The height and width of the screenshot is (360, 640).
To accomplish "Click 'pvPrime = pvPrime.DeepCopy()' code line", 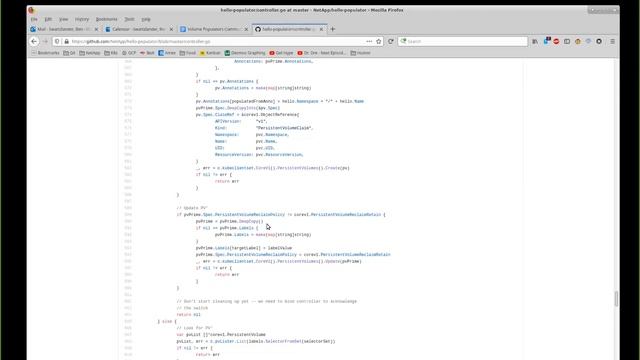I will pyautogui.click(x=229, y=221).
